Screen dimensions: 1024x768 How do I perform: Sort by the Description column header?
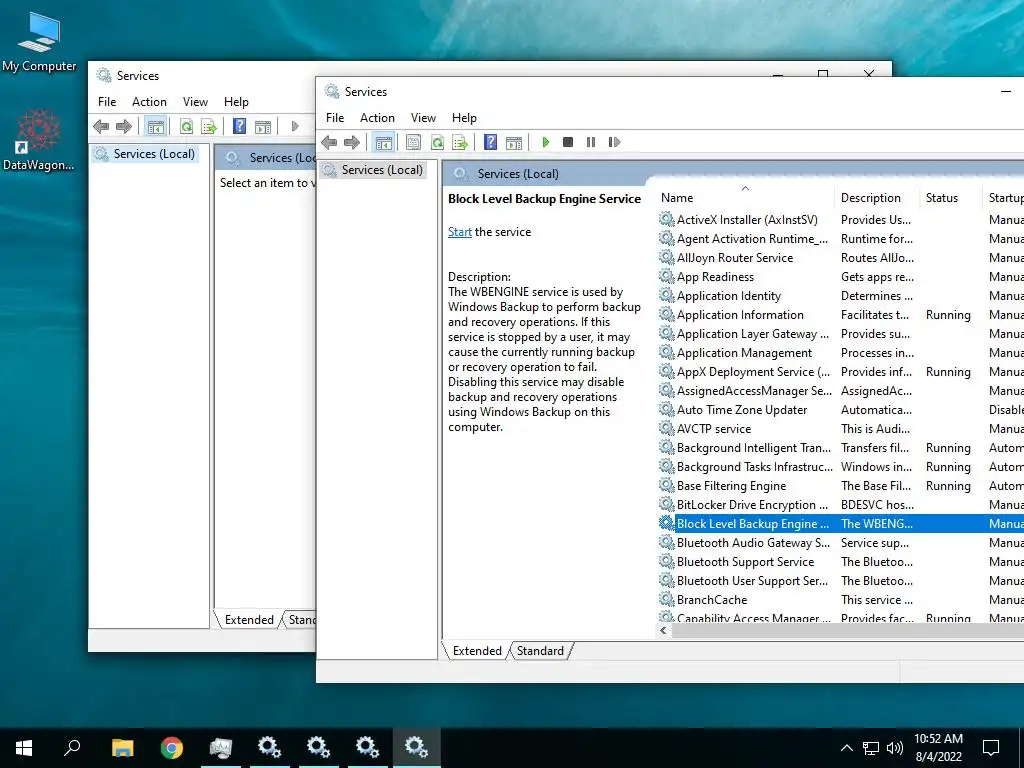click(876, 198)
